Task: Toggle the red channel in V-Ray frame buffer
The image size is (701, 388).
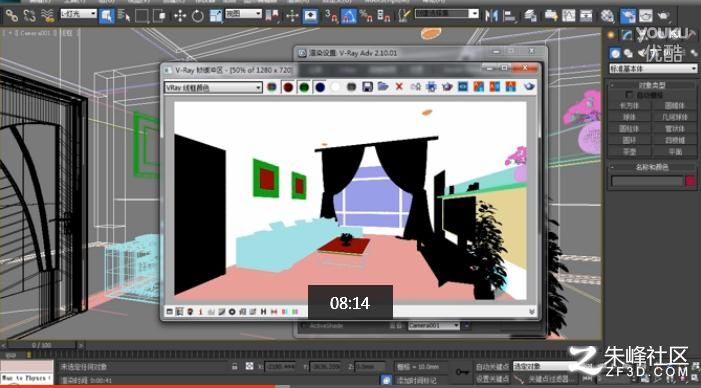Action: click(x=288, y=87)
